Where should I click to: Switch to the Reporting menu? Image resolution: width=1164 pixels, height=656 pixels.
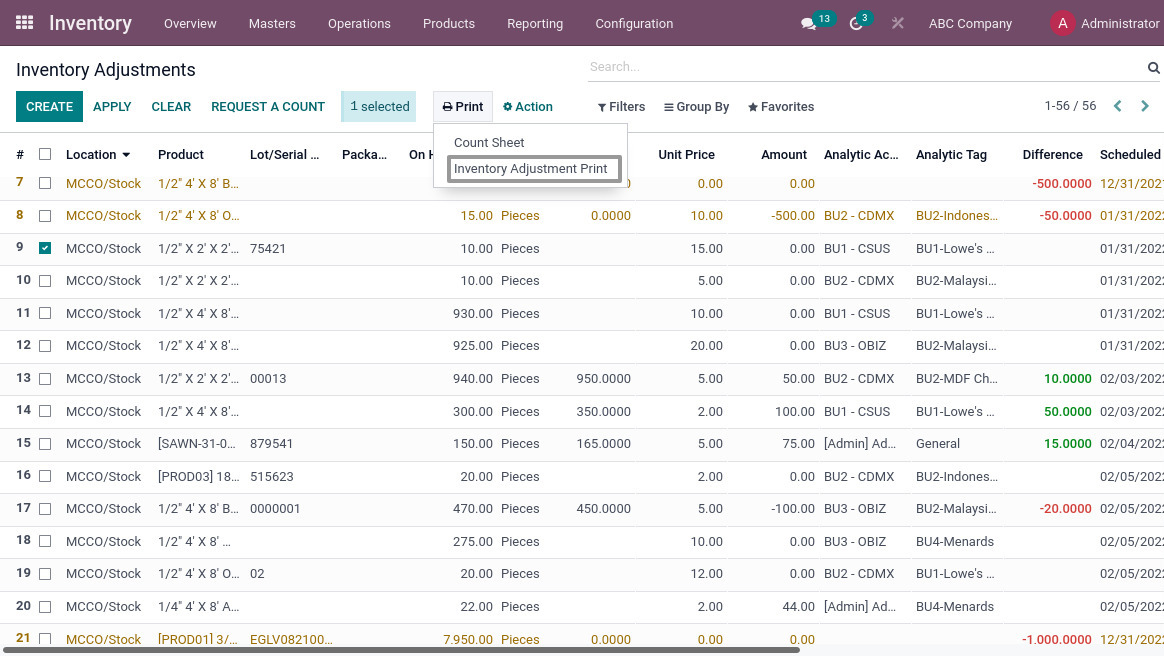point(535,23)
